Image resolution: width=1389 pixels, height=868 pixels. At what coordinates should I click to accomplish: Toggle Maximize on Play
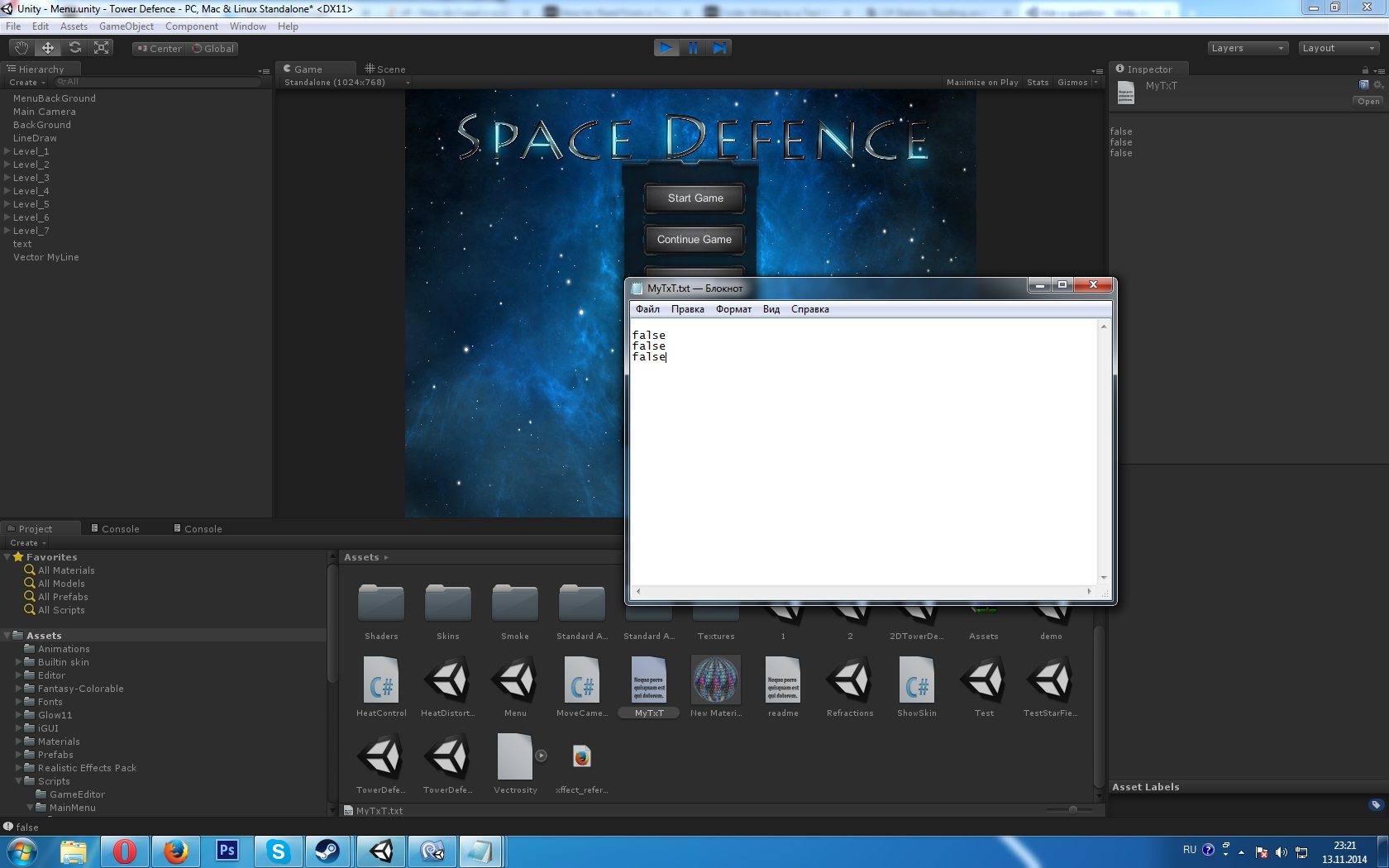tap(982, 83)
